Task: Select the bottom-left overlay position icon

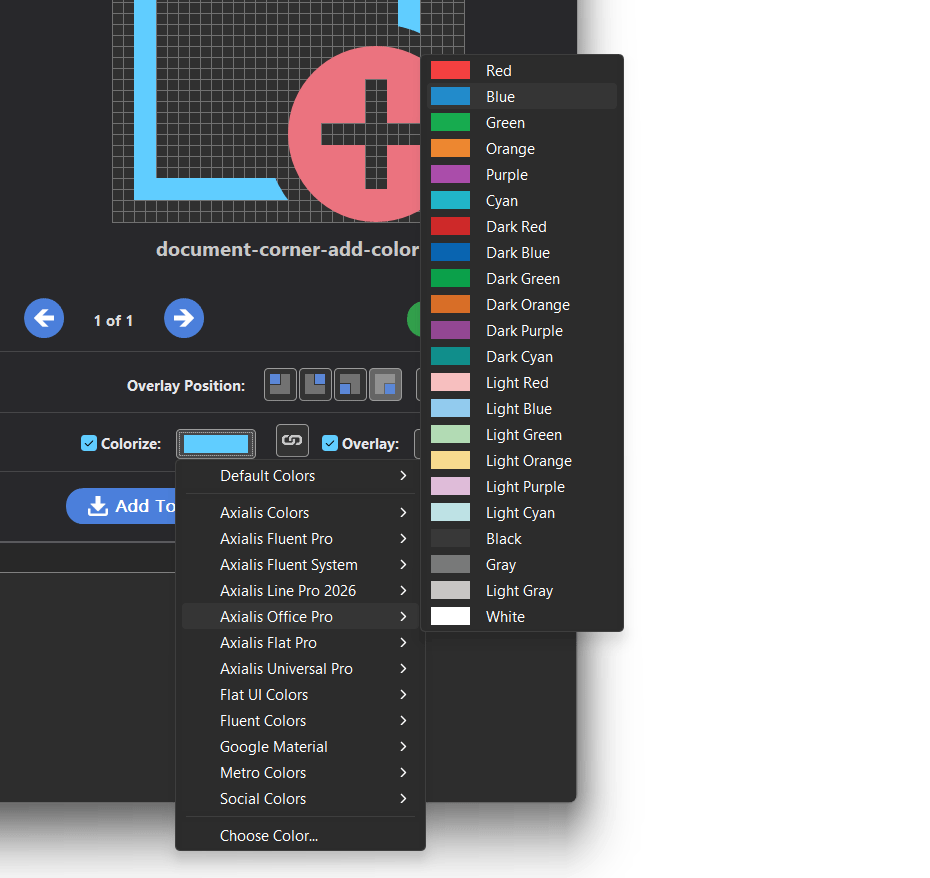Action: coord(350,384)
